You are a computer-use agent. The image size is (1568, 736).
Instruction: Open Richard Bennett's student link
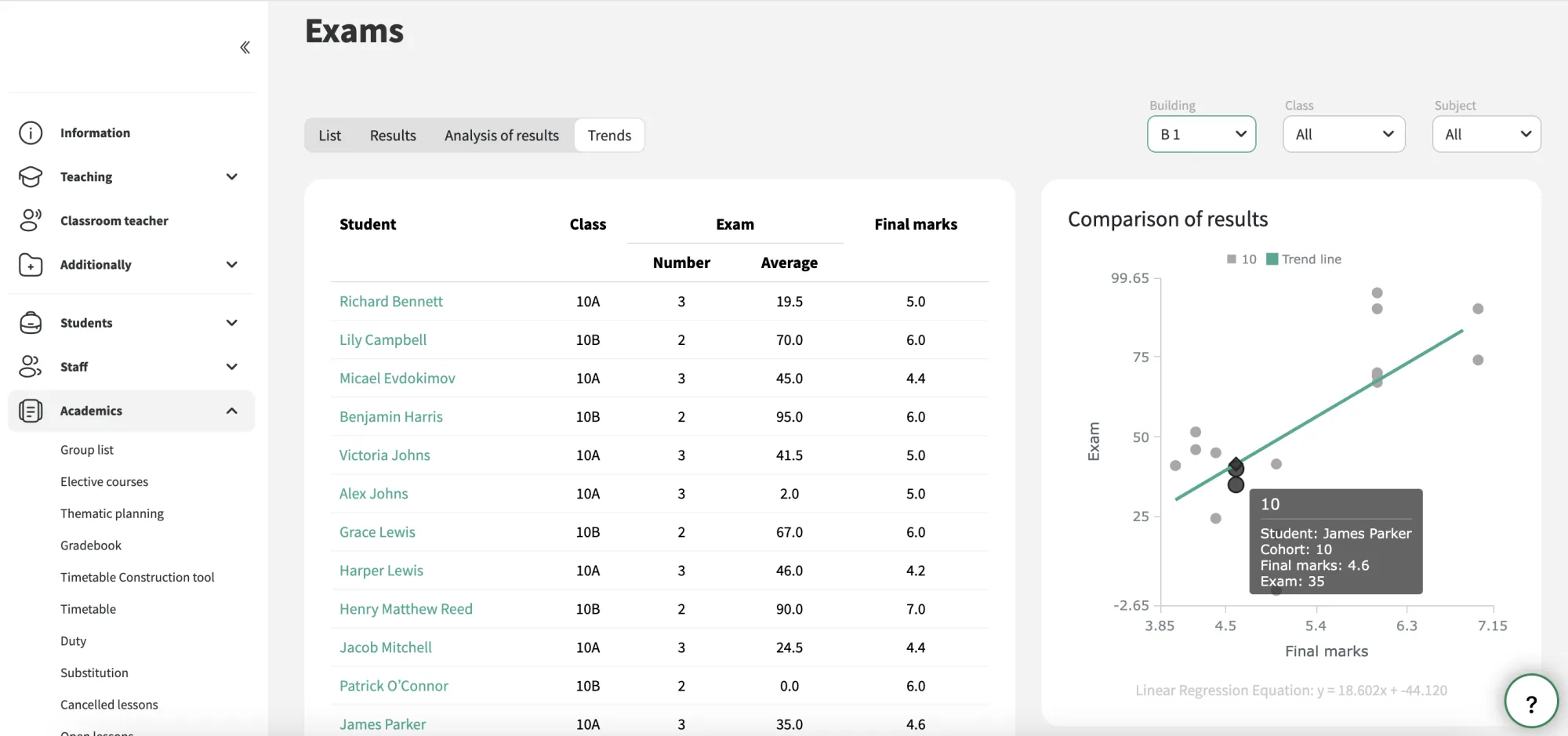(x=390, y=302)
